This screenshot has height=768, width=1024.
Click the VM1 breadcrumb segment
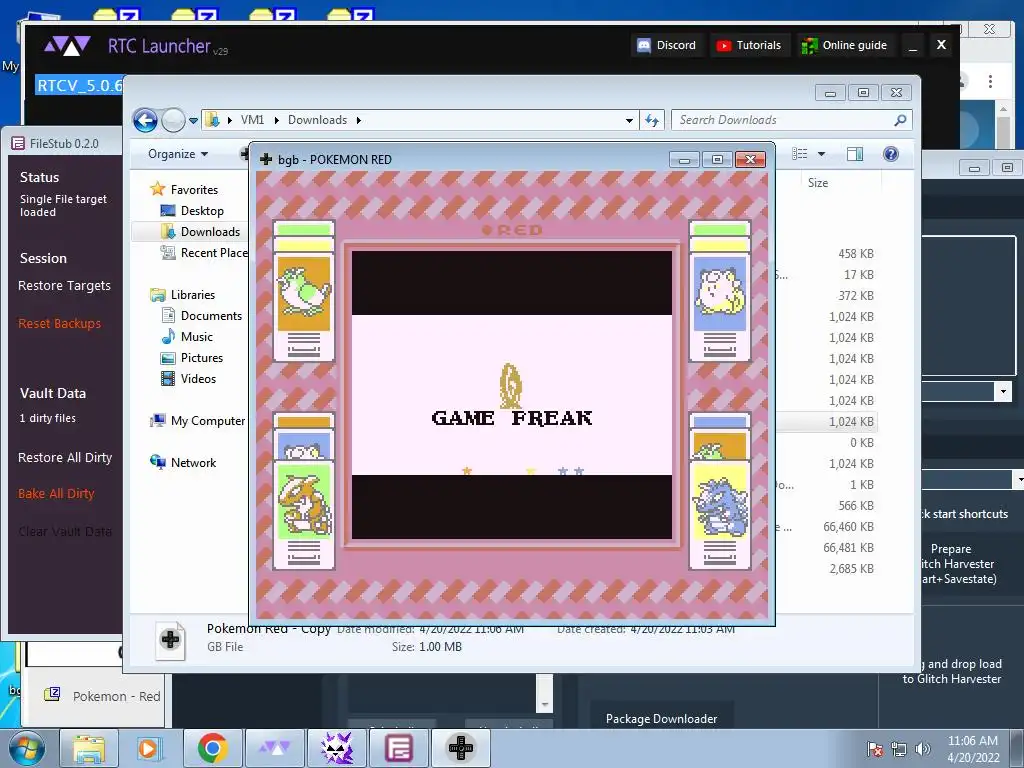click(x=252, y=120)
